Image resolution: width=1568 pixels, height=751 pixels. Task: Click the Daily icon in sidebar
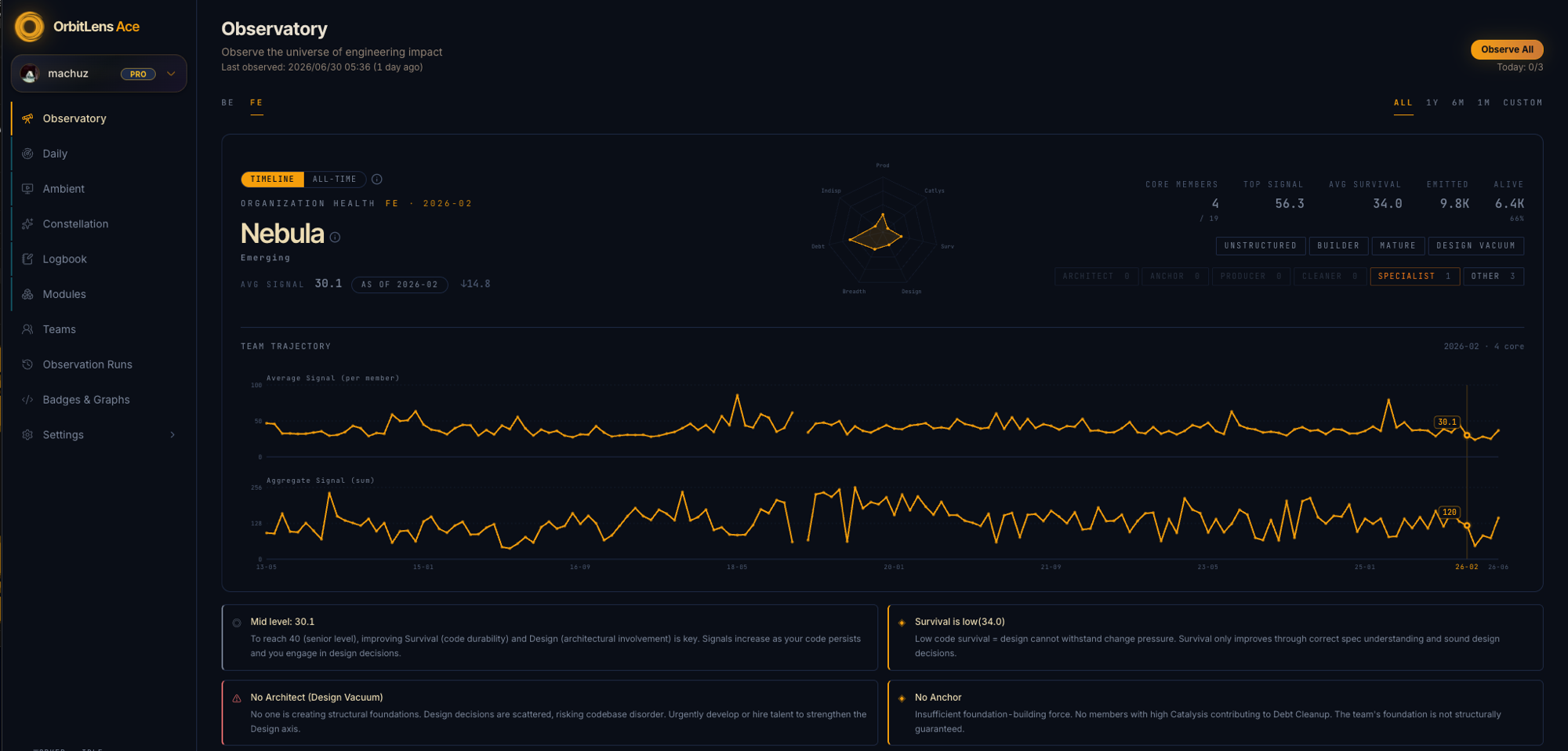pos(27,154)
